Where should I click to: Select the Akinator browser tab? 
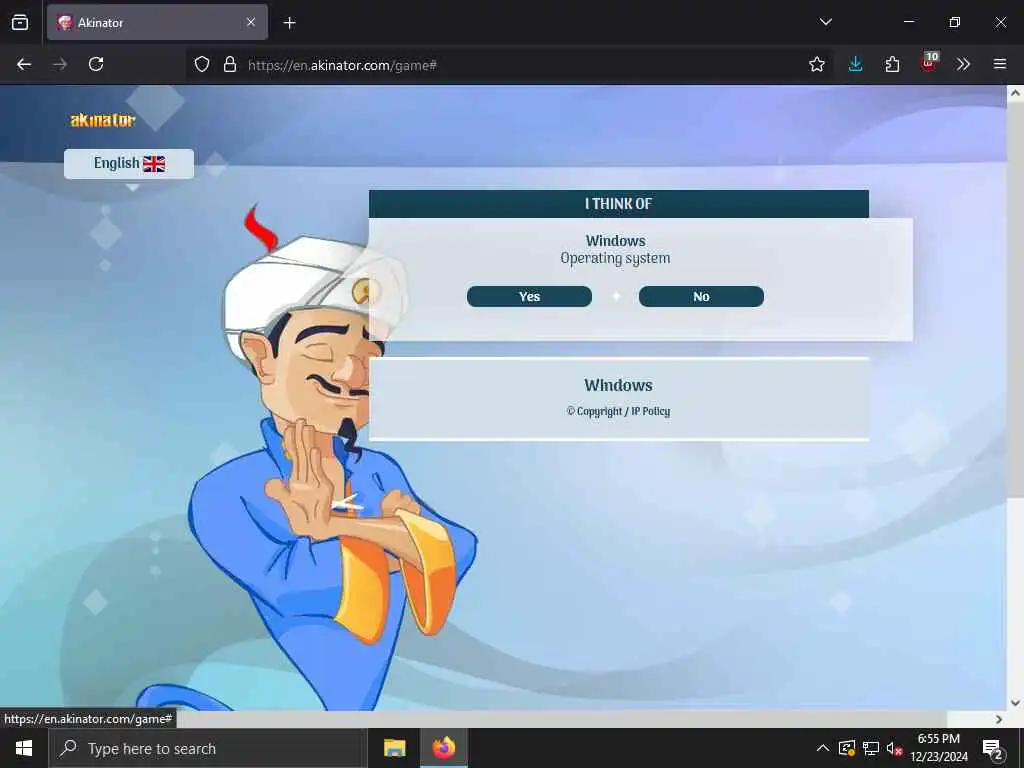(x=157, y=22)
